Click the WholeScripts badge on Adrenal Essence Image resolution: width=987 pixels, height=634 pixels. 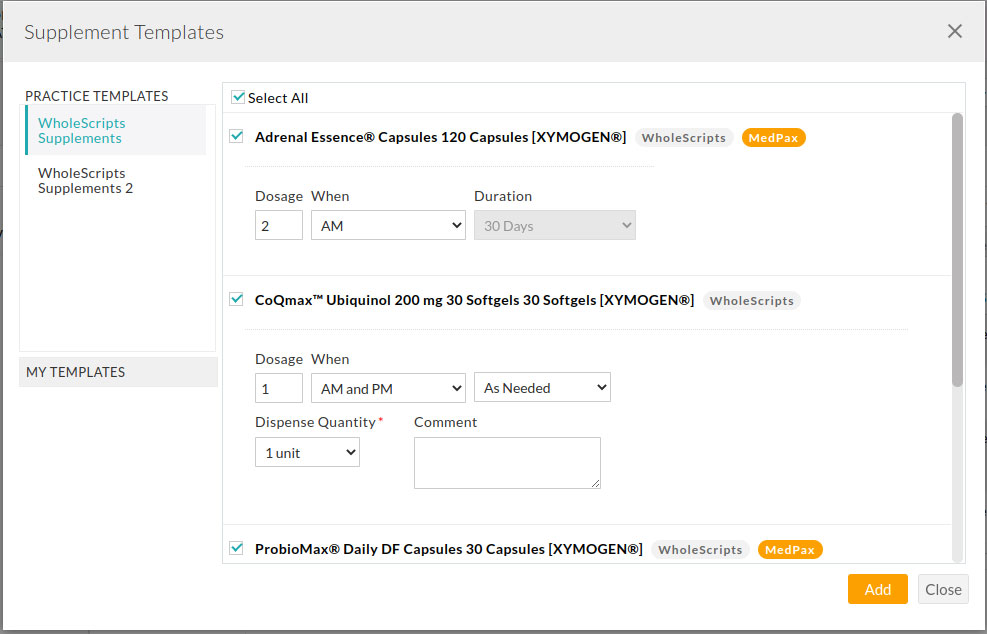[683, 137]
